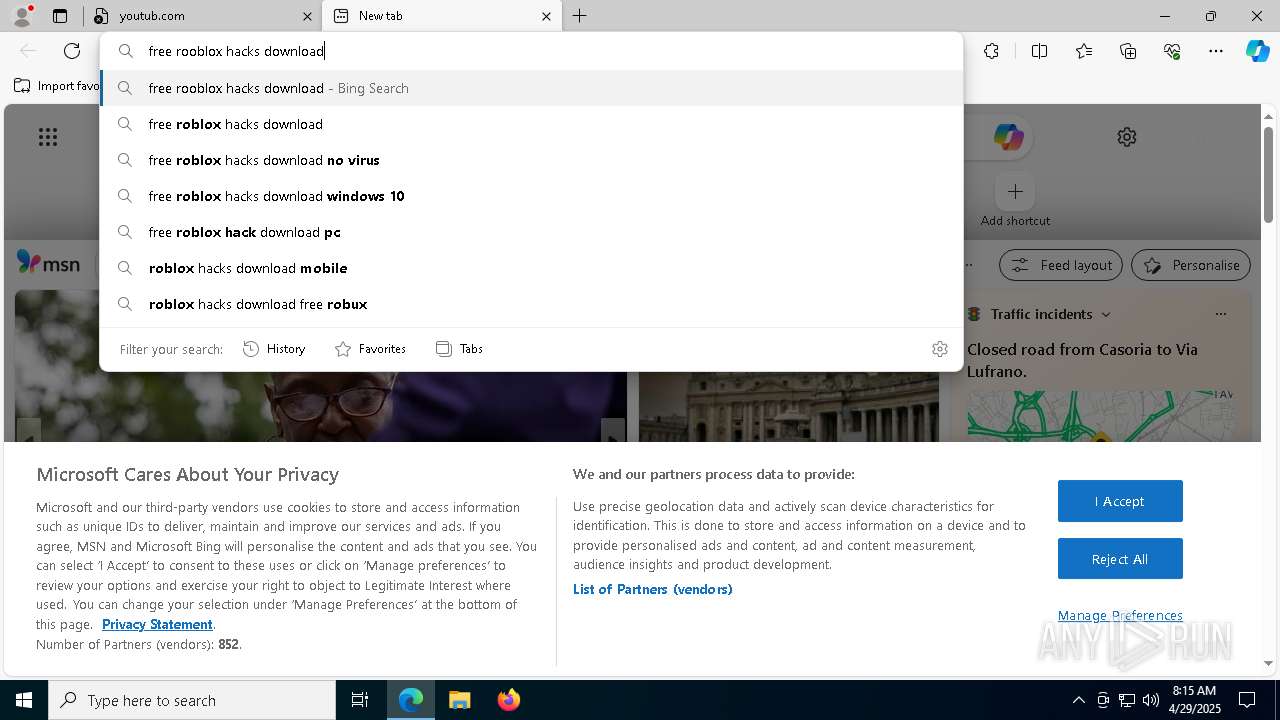Filter search by Tabs
This screenshot has height=720, width=1280.
coord(459,349)
